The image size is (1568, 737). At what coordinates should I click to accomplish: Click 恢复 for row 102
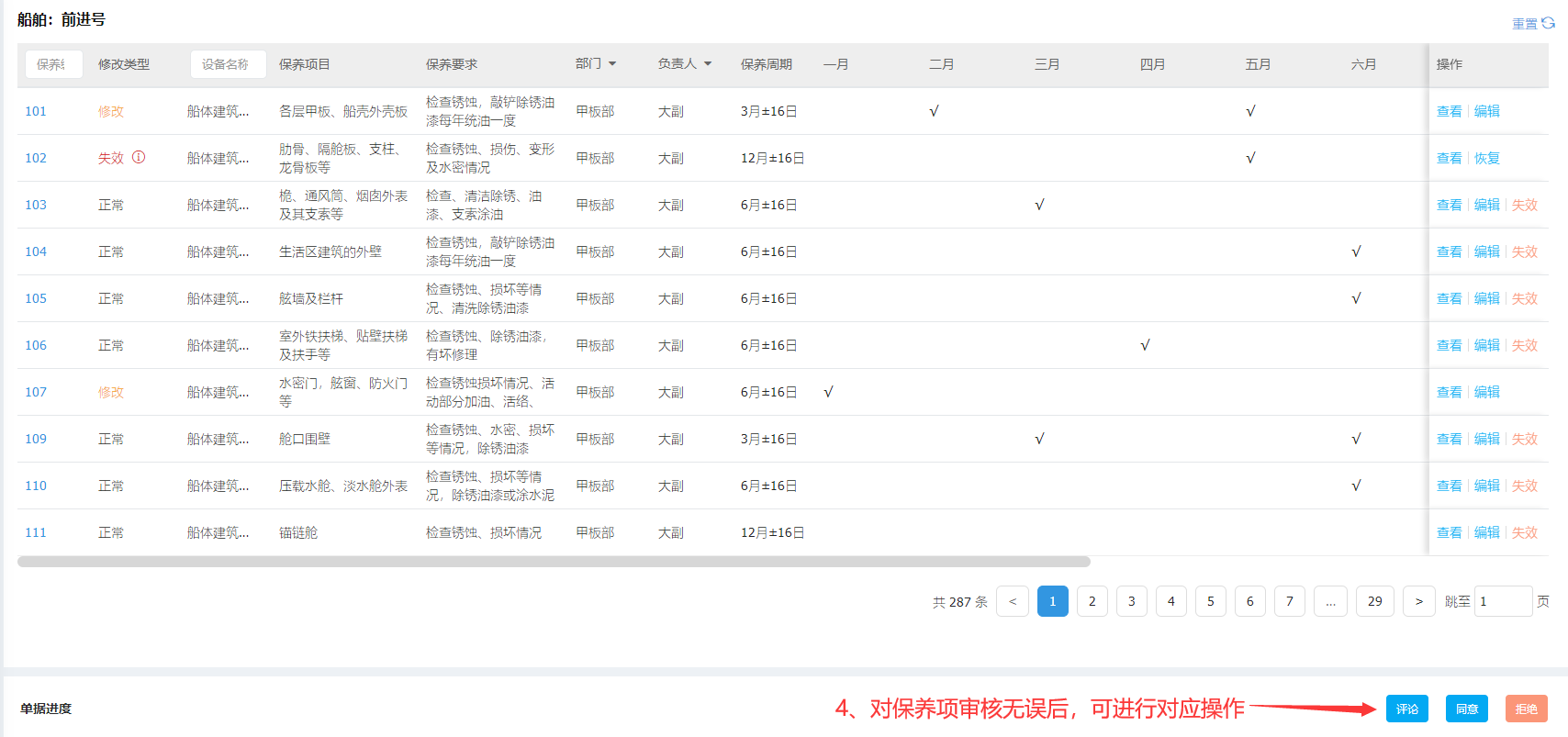(x=1487, y=158)
